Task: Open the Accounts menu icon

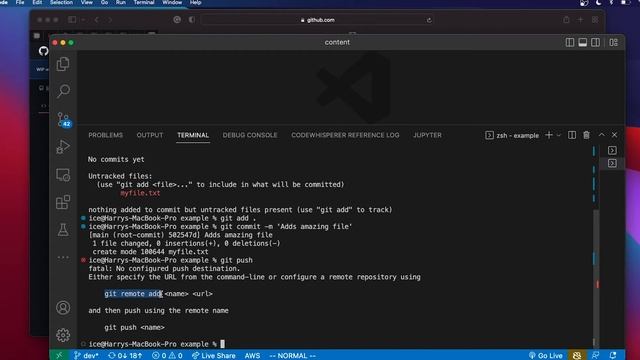Action: [63, 308]
